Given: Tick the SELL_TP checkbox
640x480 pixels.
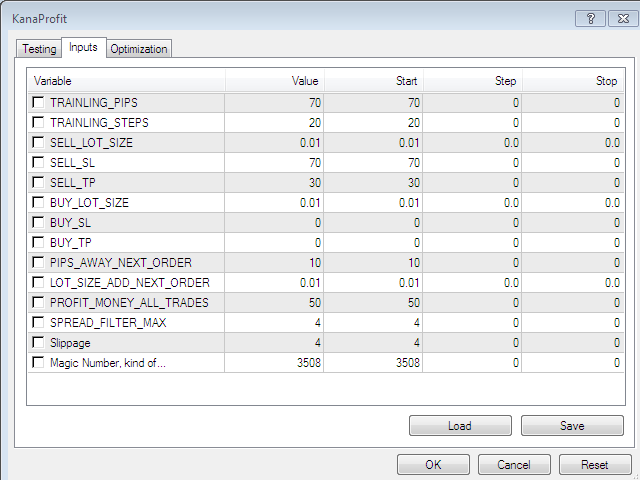Looking at the screenshot, I should (38, 182).
